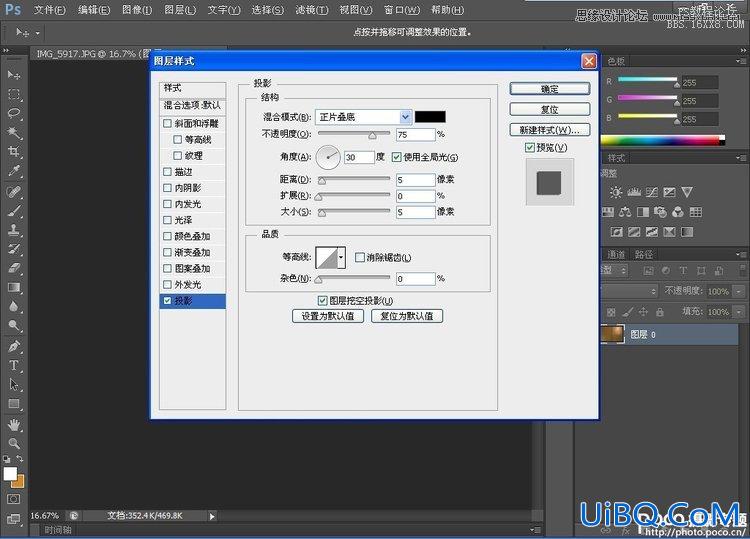Image resolution: width=750 pixels, height=539 pixels.
Task: Enable the 纹理 sub-style checkbox
Action: (x=177, y=155)
